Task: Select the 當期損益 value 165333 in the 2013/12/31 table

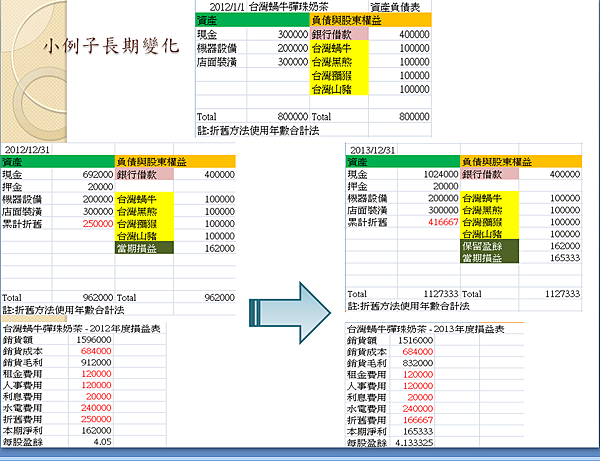Action: (x=565, y=258)
